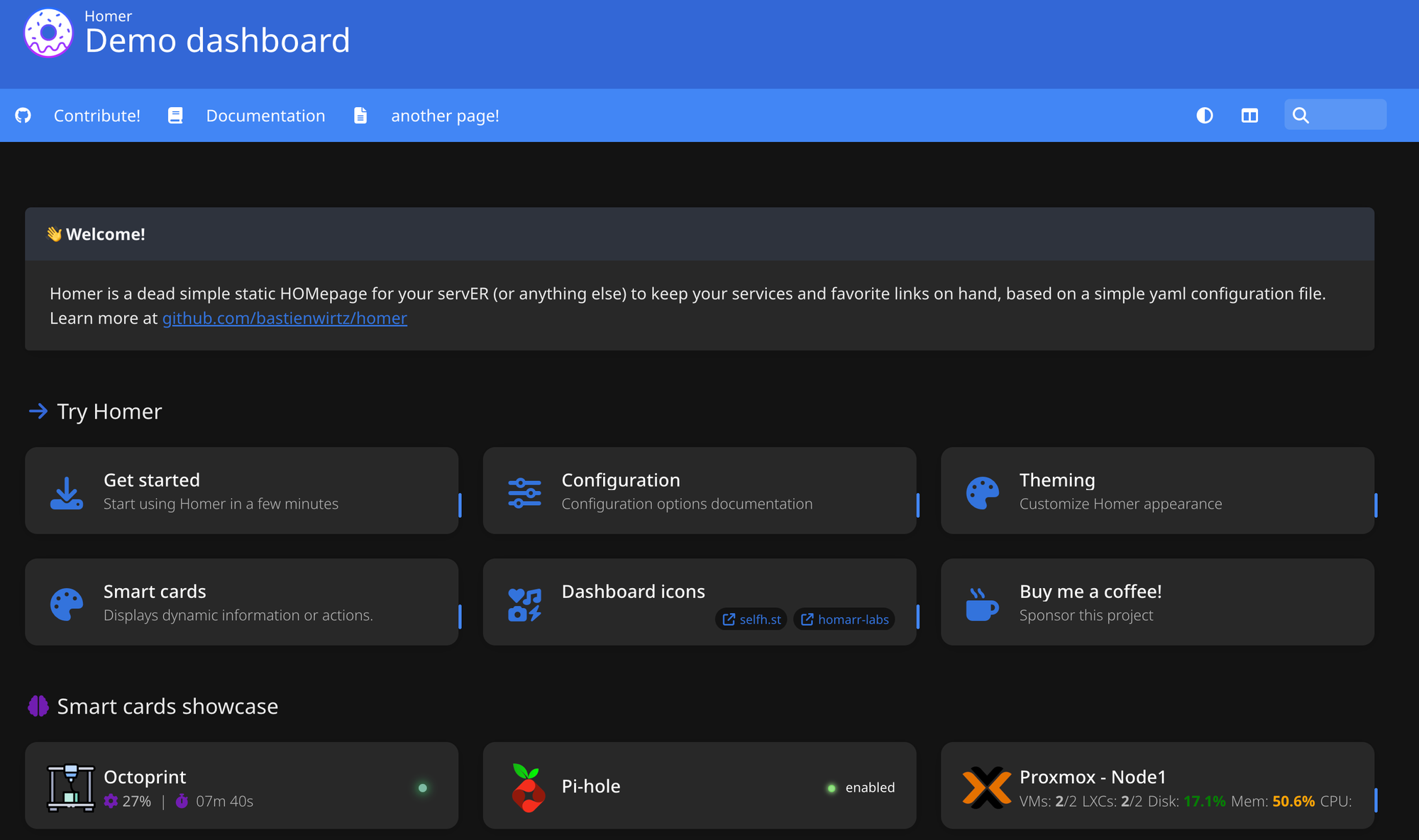Open the github.com/bastienwirtz/homer link
The width and height of the screenshot is (1419, 840).
point(285,319)
